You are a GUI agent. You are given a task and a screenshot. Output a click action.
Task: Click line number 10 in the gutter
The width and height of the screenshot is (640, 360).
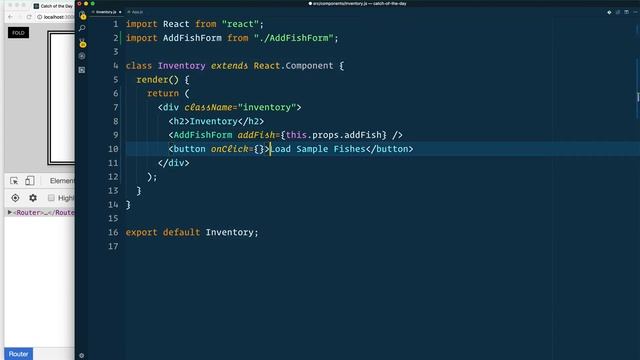pos(113,149)
